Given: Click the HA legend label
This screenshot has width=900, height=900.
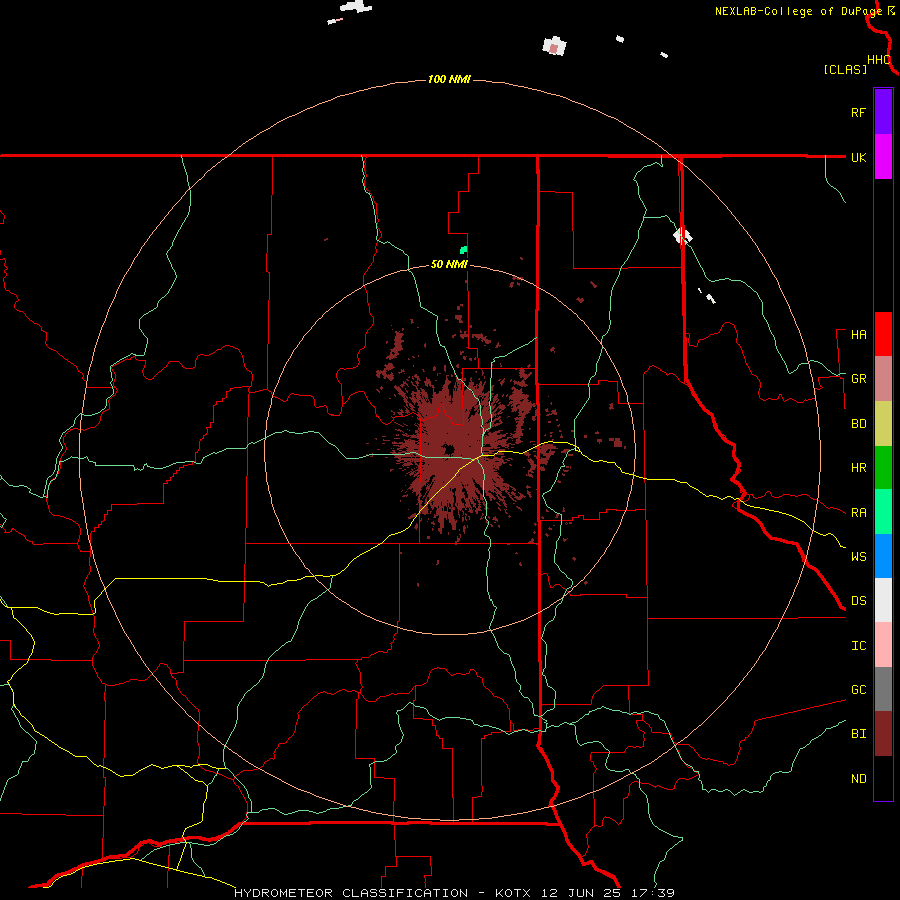Looking at the screenshot, I should [858, 334].
